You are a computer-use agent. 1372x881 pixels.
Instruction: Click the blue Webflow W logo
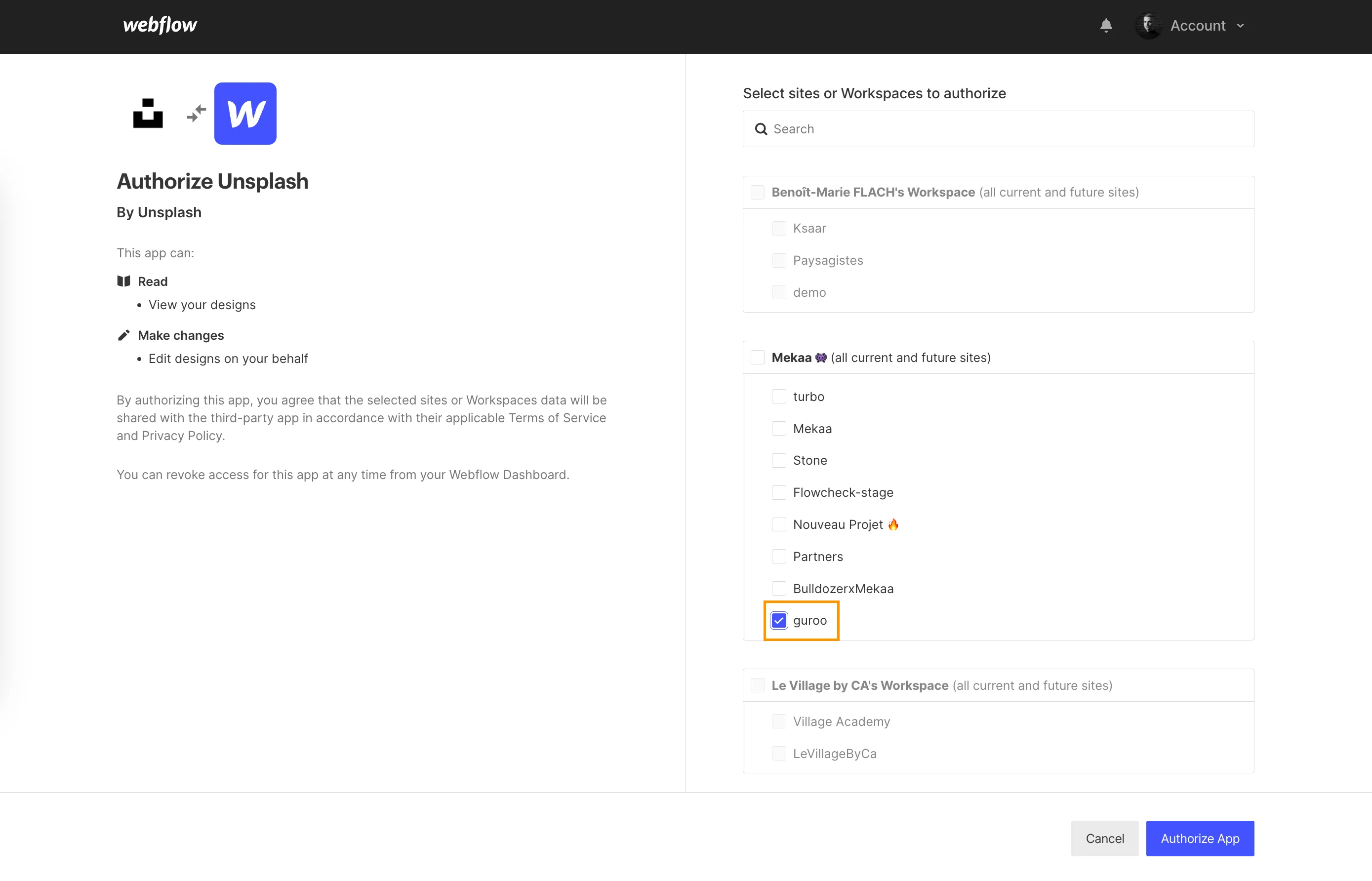245,113
